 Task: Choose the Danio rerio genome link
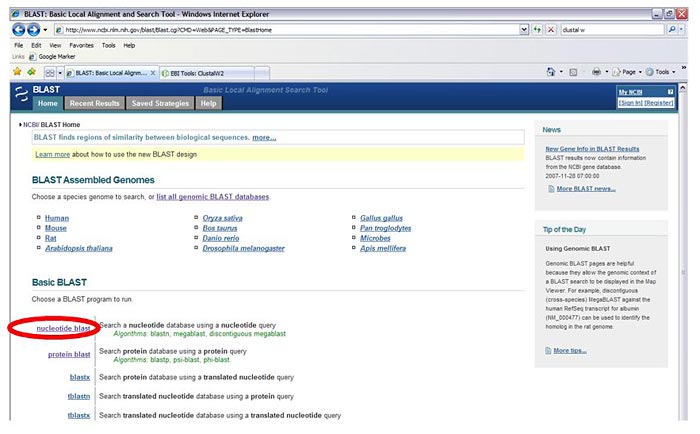tap(221, 238)
